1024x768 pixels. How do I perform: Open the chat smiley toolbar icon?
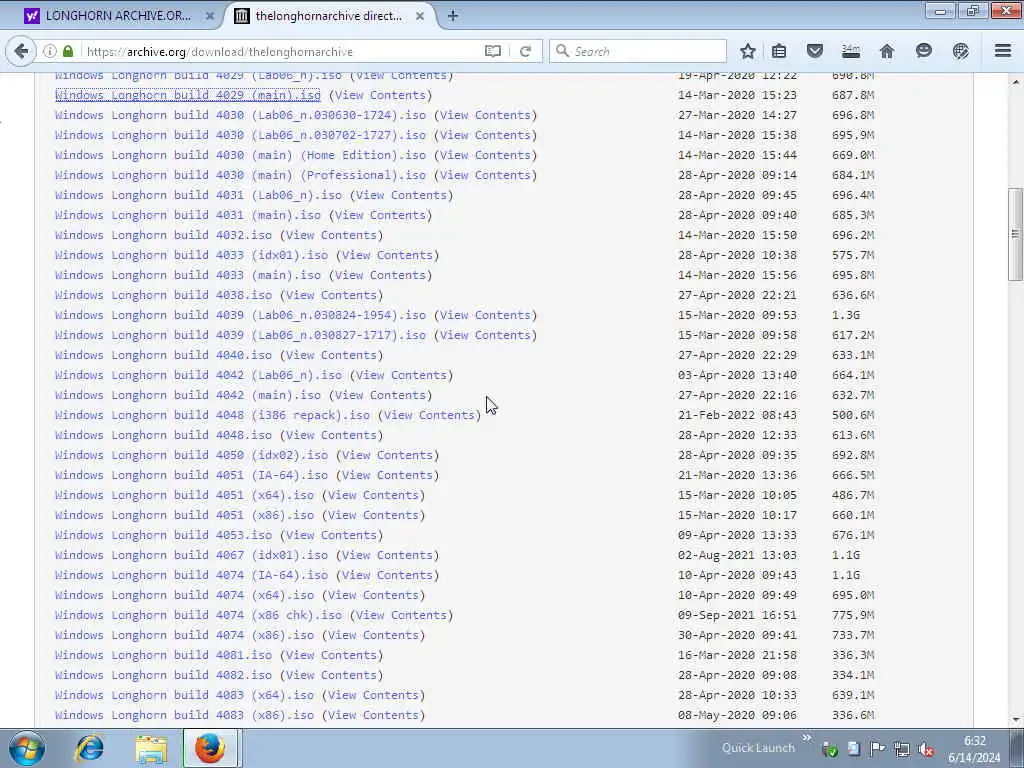923,51
